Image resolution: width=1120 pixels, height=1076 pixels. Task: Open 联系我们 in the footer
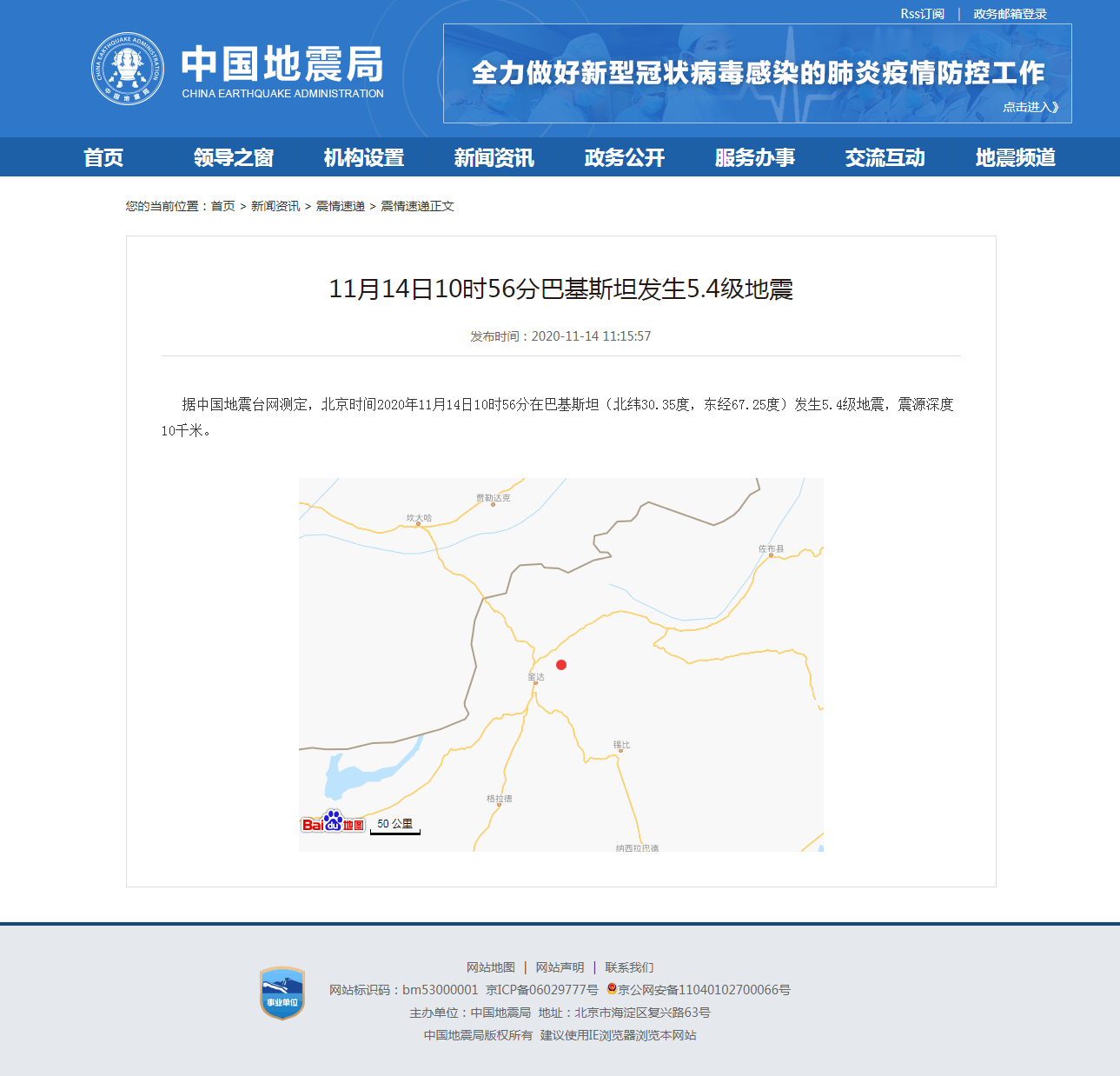[630, 966]
